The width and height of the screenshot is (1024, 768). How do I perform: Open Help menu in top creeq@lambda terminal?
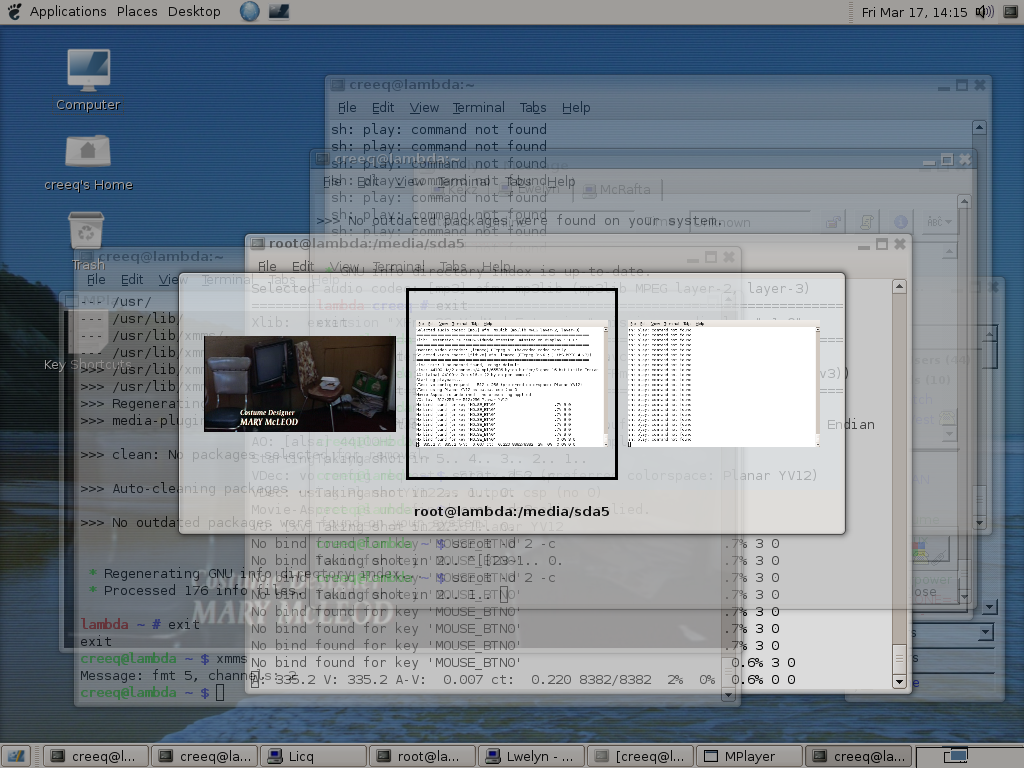click(575, 107)
